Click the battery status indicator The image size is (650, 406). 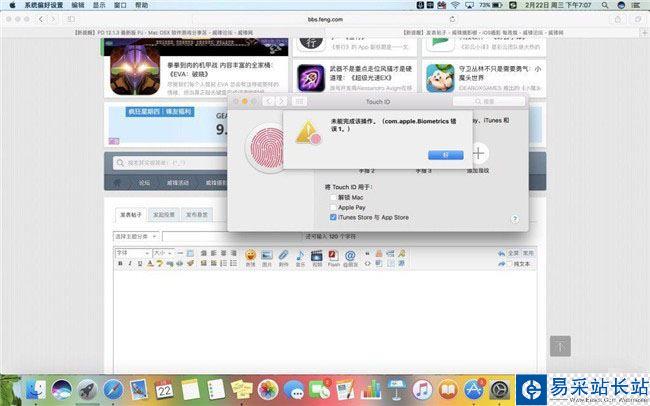(x=491, y=5)
